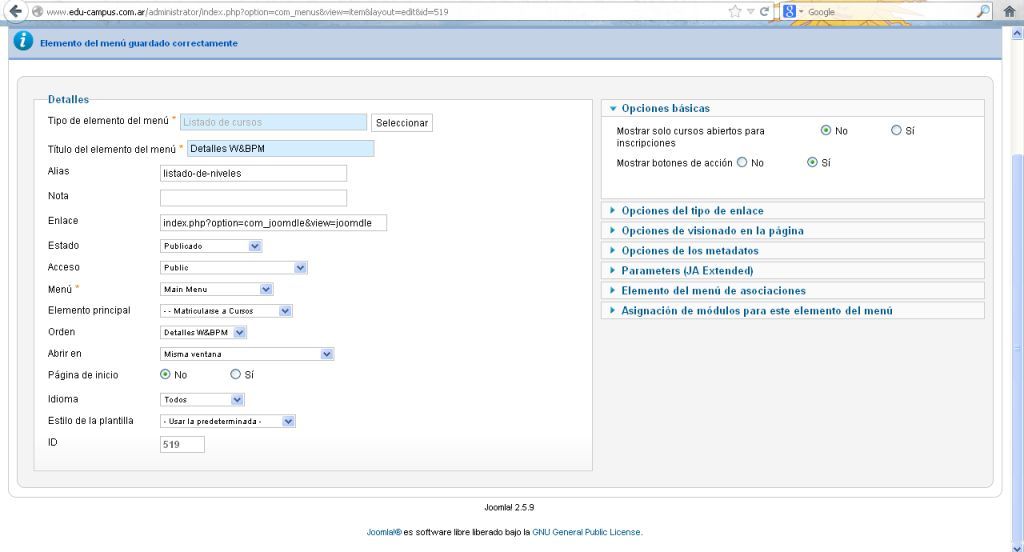1024x552 pixels.
Task: Open the browser home page icon
Action: 1009,11
